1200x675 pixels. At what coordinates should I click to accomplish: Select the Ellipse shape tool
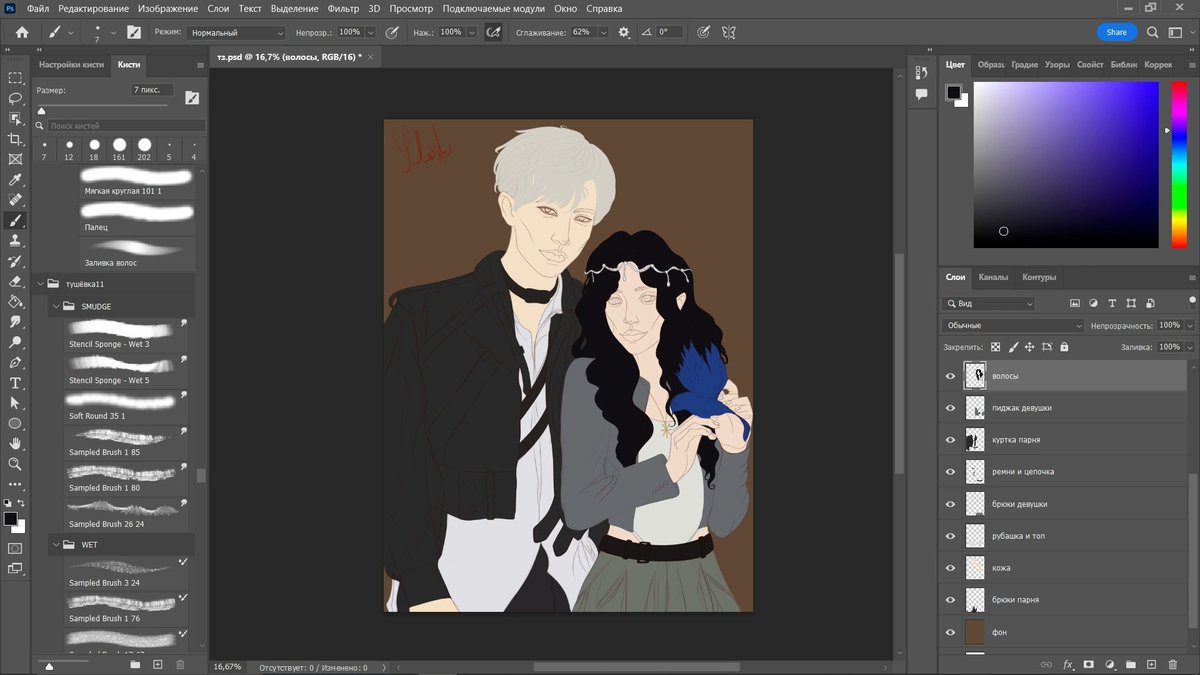coord(15,424)
